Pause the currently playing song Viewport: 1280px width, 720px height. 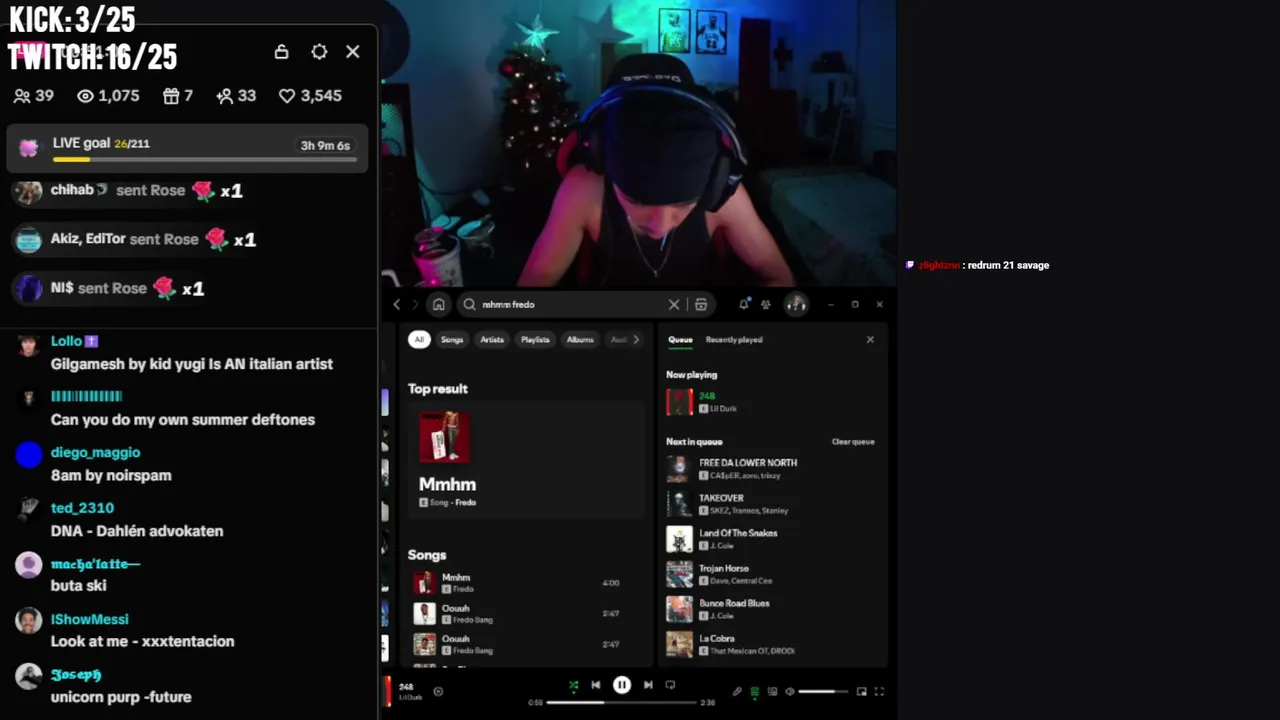pos(621,685)
